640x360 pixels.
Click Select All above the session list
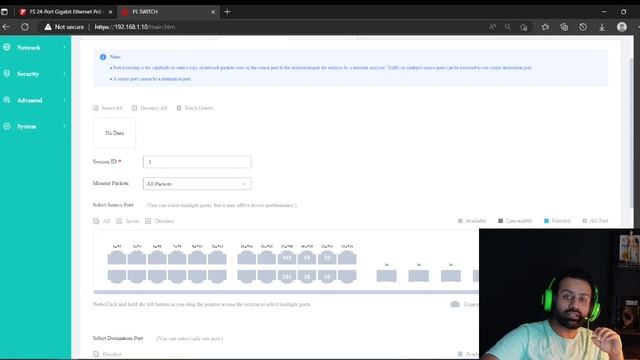(x=108, y=108)
